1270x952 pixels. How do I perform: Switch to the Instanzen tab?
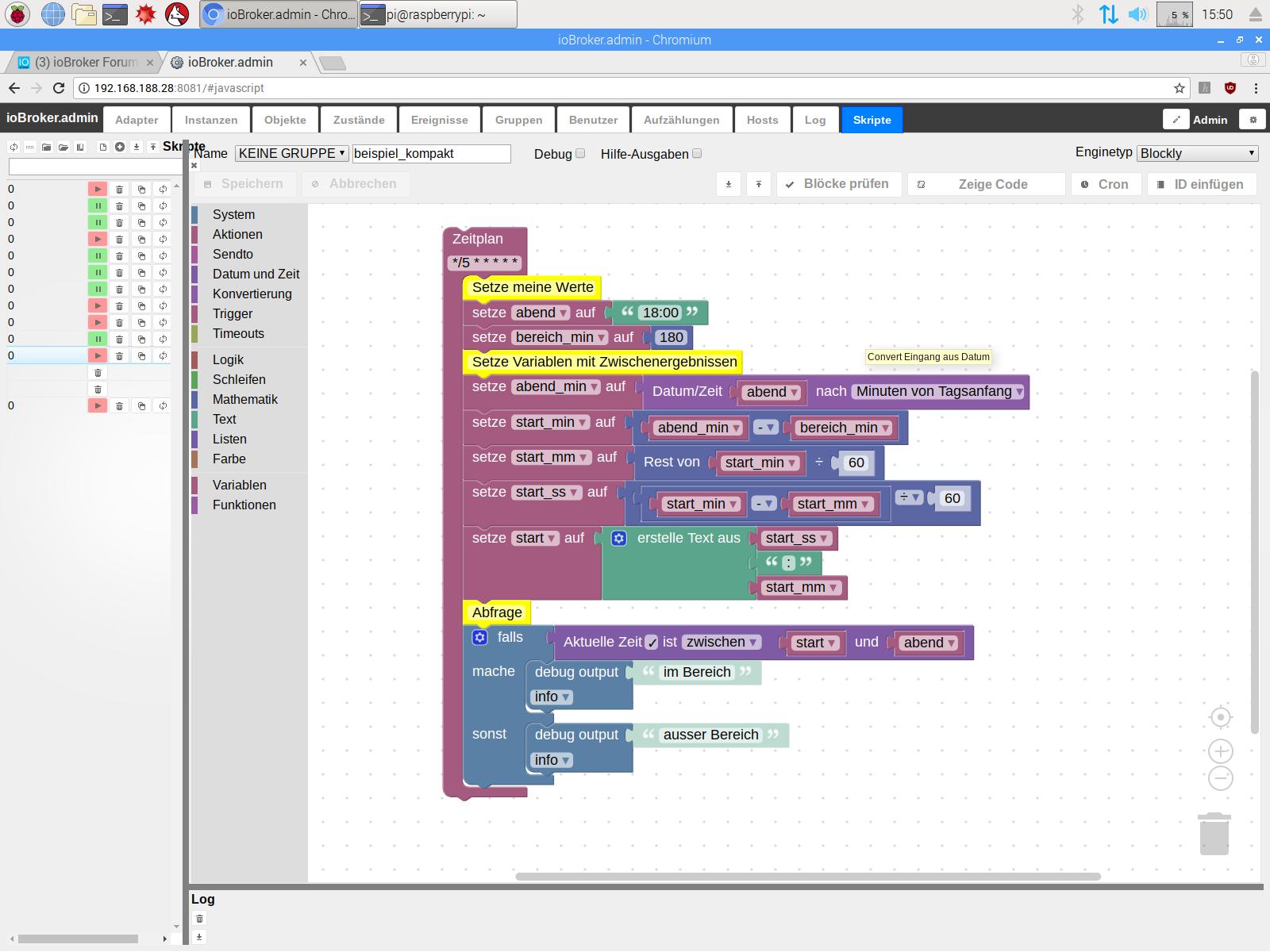tap(211, 120)
